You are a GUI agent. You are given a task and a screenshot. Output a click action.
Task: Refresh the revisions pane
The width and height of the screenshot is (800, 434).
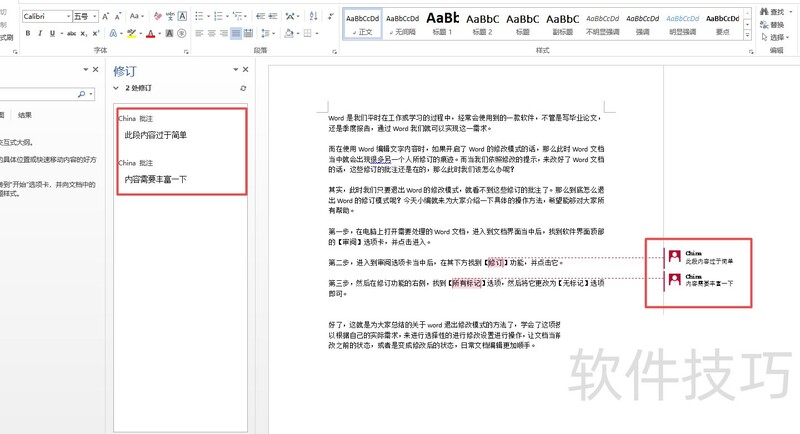(243, 88)
